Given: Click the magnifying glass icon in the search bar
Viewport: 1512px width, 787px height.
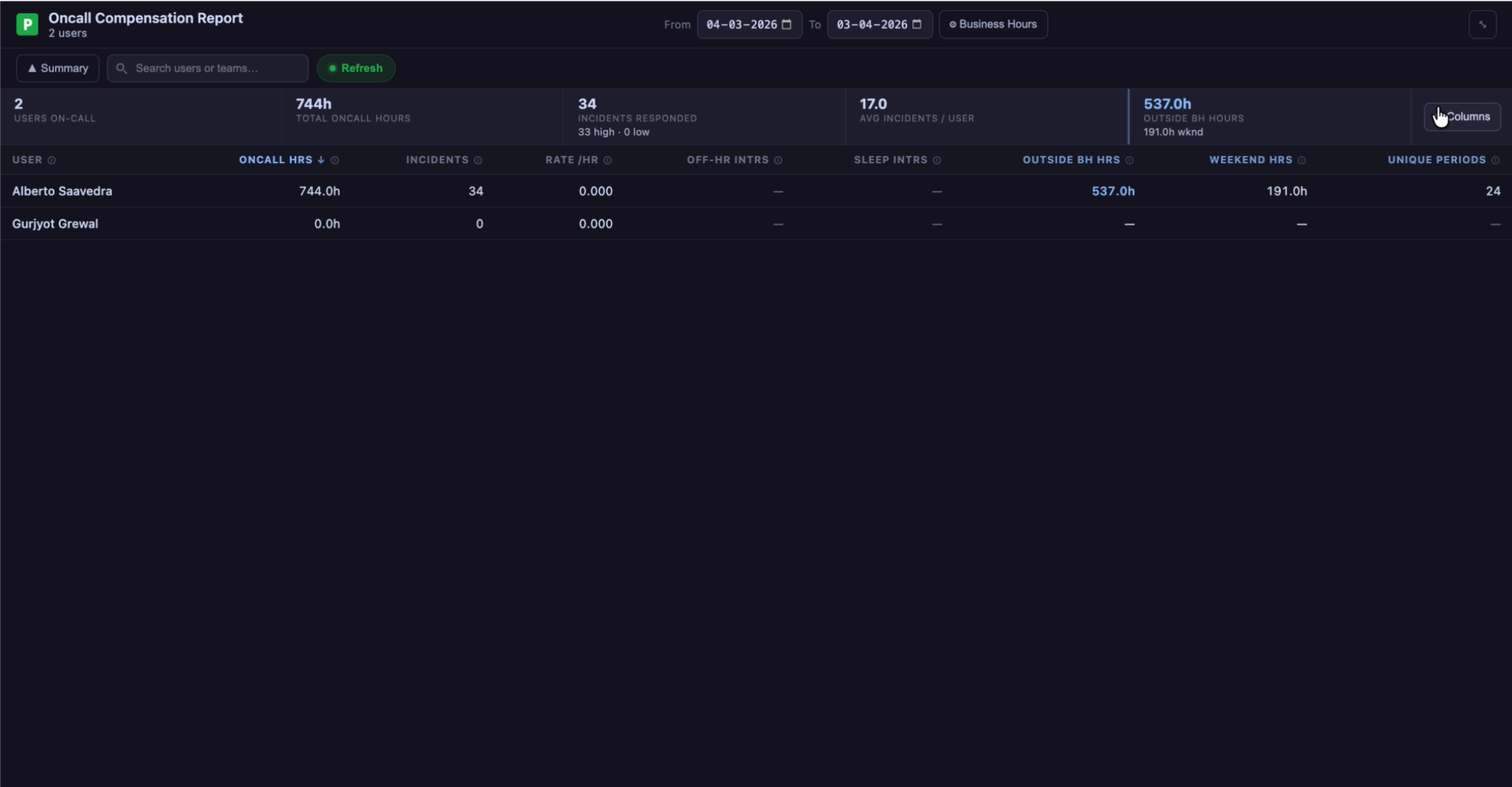Looking at the screenshot, I should pyautogui.click(x=122, y=68).
